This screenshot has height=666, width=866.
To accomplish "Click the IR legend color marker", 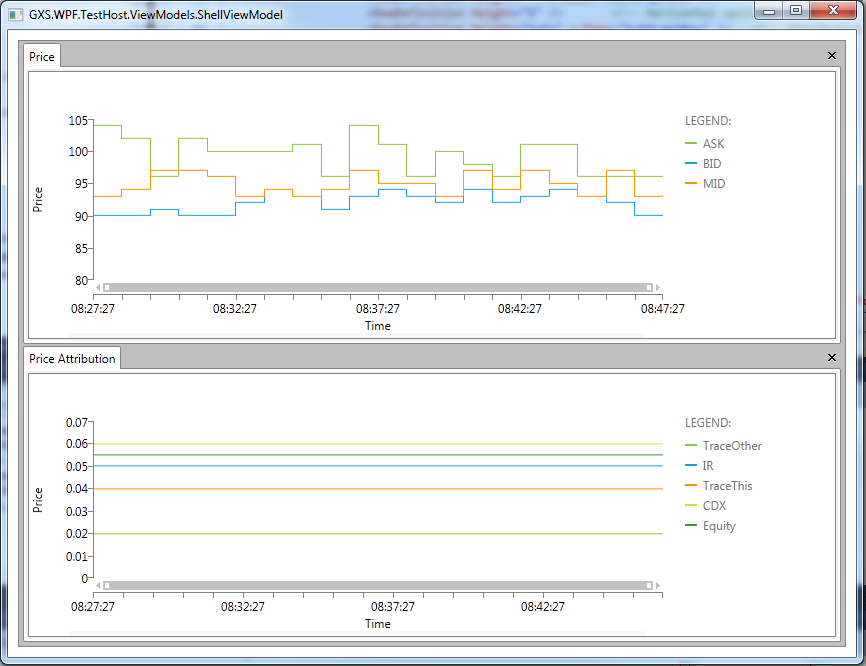I will tap(690, 466).
